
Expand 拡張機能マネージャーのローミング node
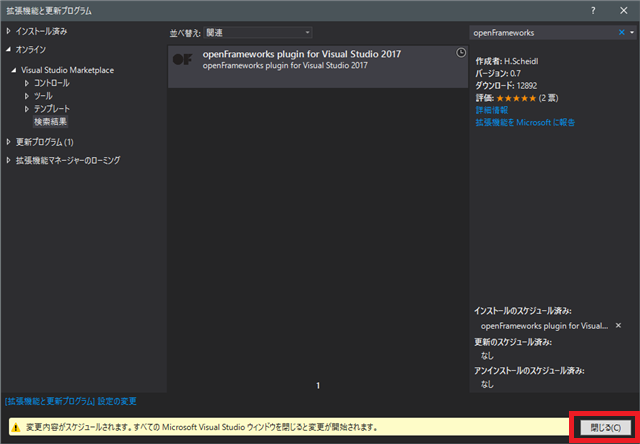tap(9, 160)
